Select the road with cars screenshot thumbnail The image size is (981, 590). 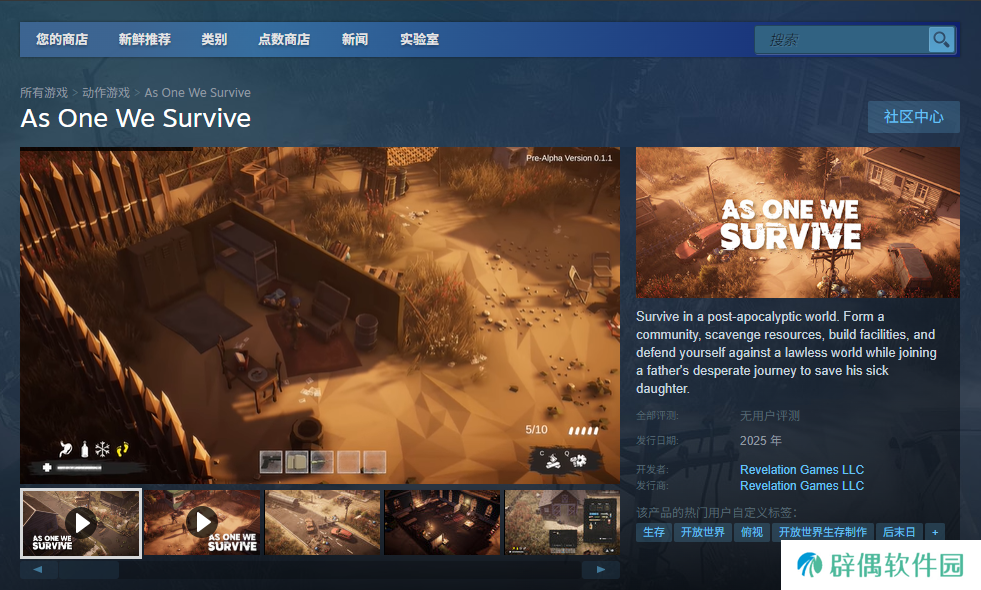point(322,522)
